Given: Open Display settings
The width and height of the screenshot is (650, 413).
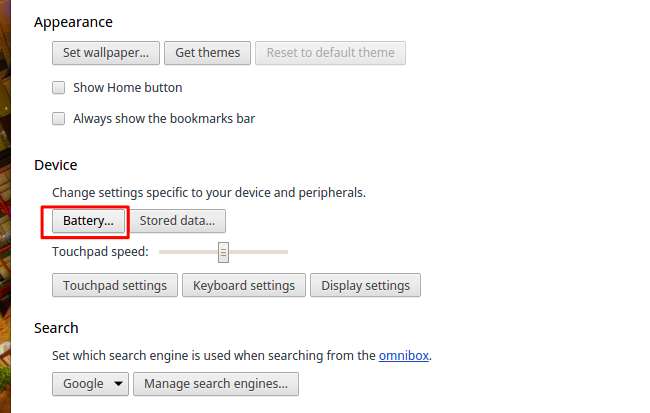Looking at the screenshot, I should click(365, 285).
